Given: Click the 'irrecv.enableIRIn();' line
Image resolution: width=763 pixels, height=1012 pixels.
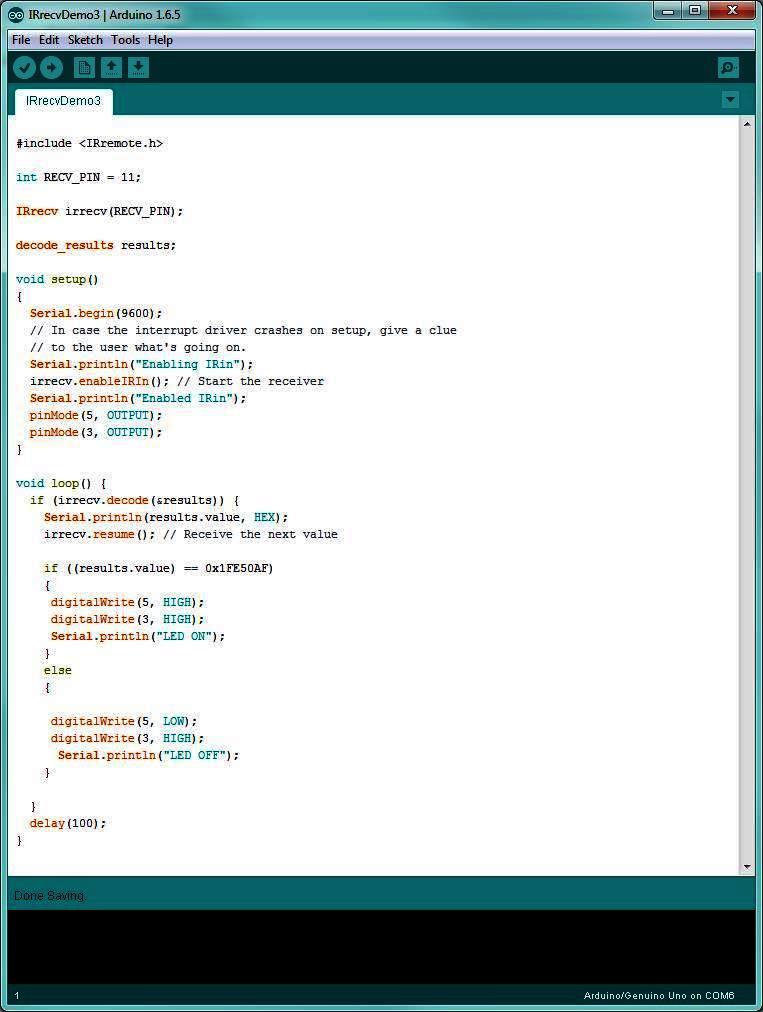Looking at the screenshot, I should click(177, 381).
